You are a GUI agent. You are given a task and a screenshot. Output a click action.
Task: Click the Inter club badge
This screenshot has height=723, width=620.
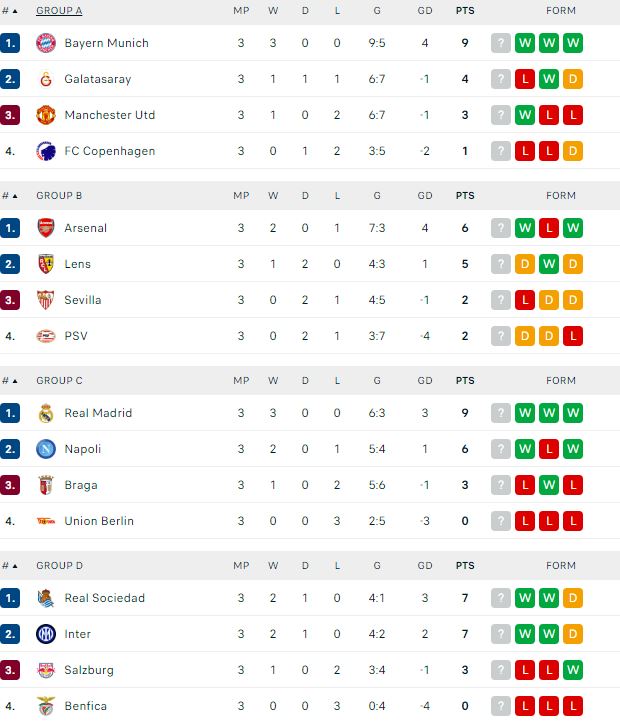coord(45,634)
